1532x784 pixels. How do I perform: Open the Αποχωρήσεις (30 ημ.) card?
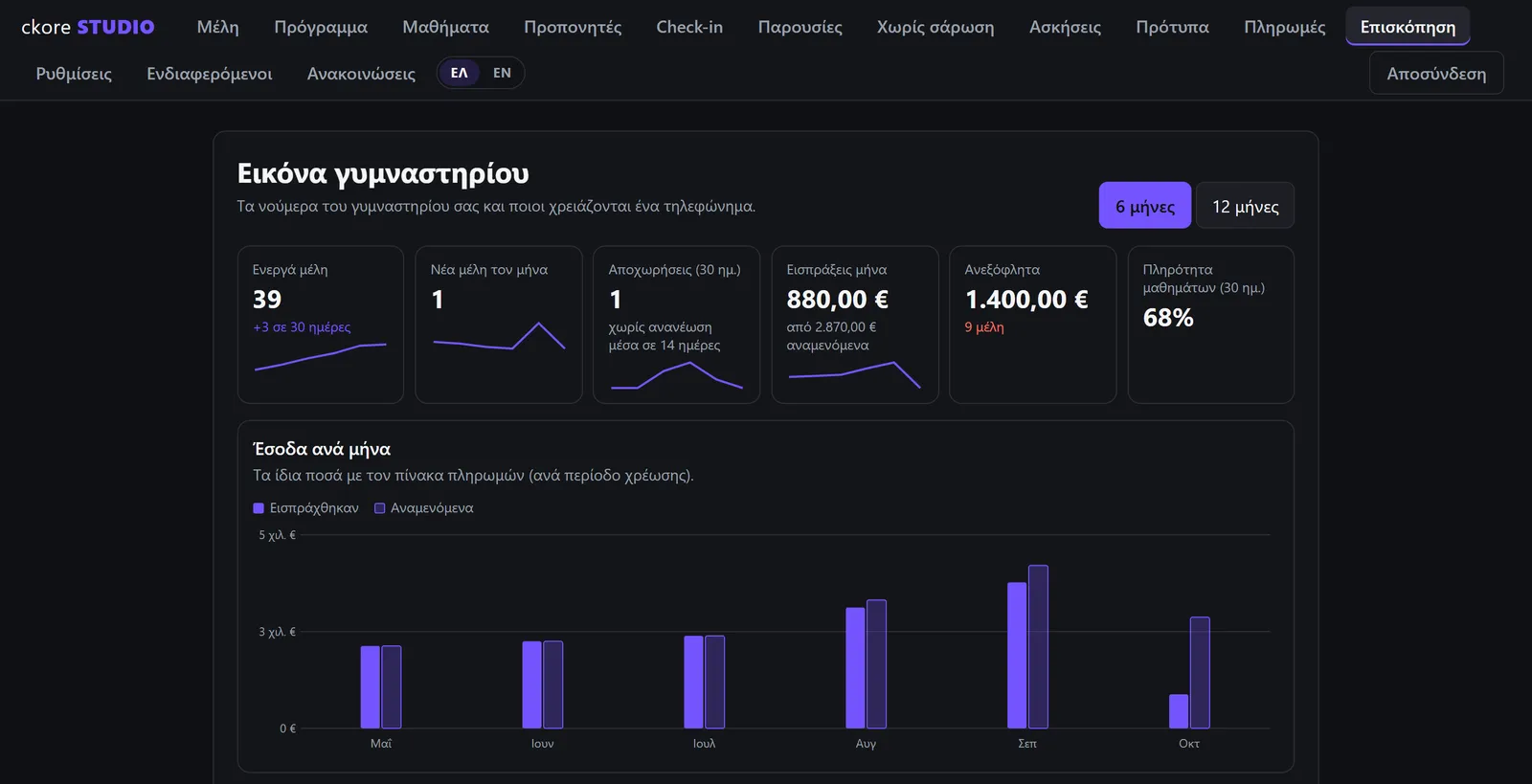(x=677, y=325)
